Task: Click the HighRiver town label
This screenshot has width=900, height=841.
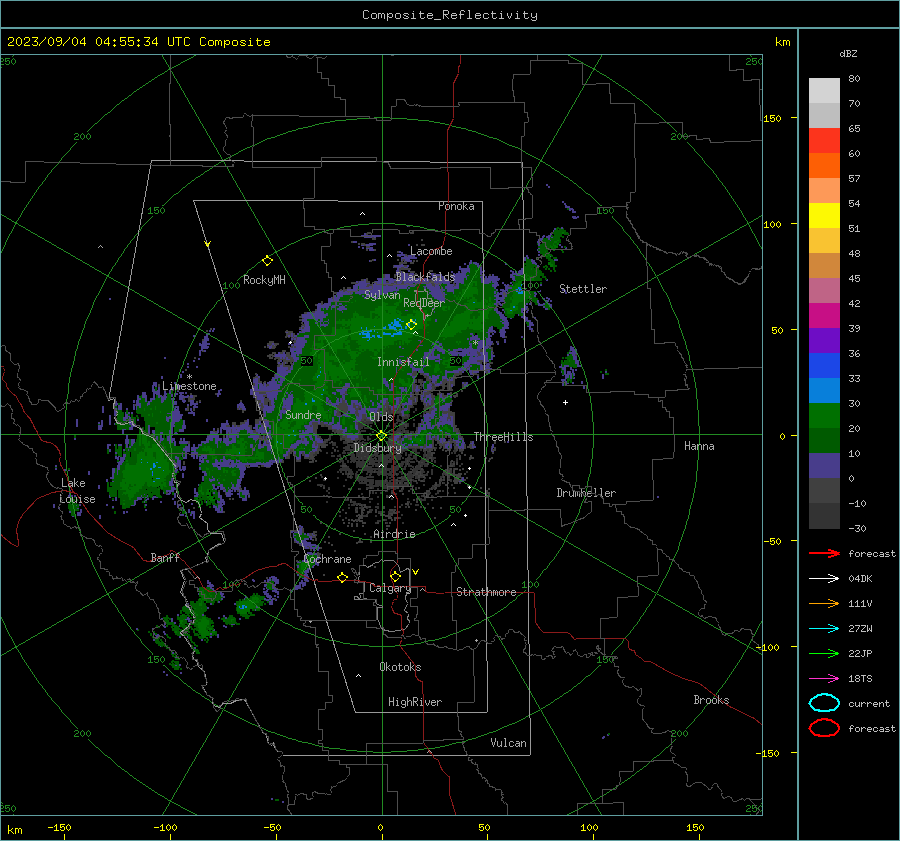Action: click(415, 702)
